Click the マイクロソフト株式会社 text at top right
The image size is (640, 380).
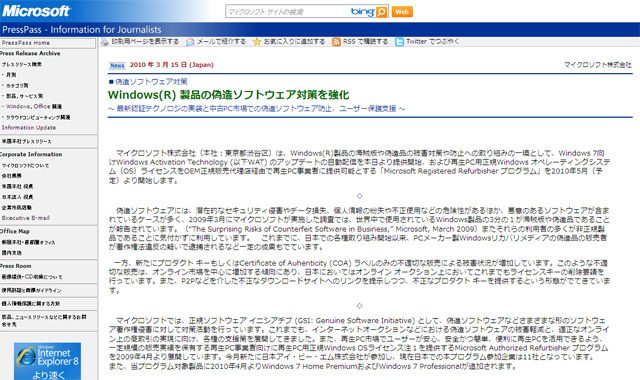tap(598, 64)
